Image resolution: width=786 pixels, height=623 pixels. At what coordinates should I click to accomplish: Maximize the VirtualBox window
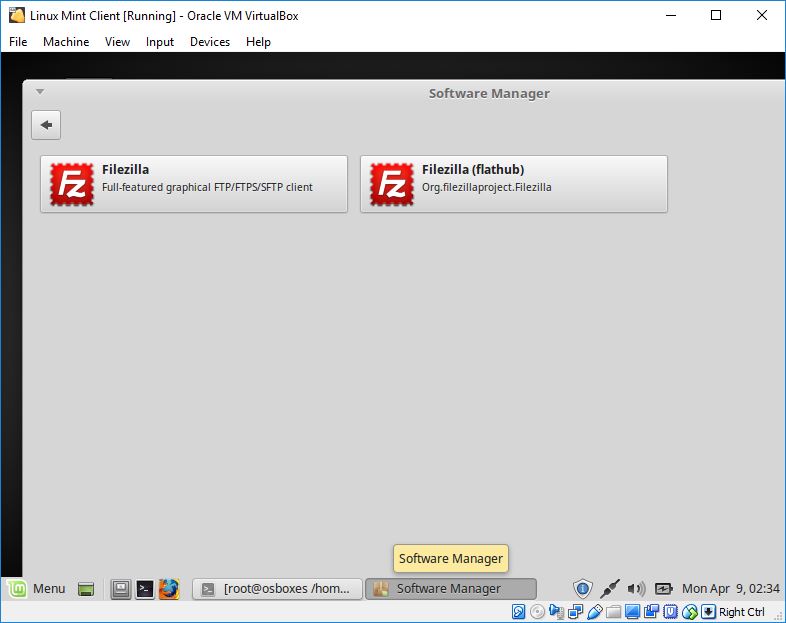pyautogui.click(x=716, y=16)
